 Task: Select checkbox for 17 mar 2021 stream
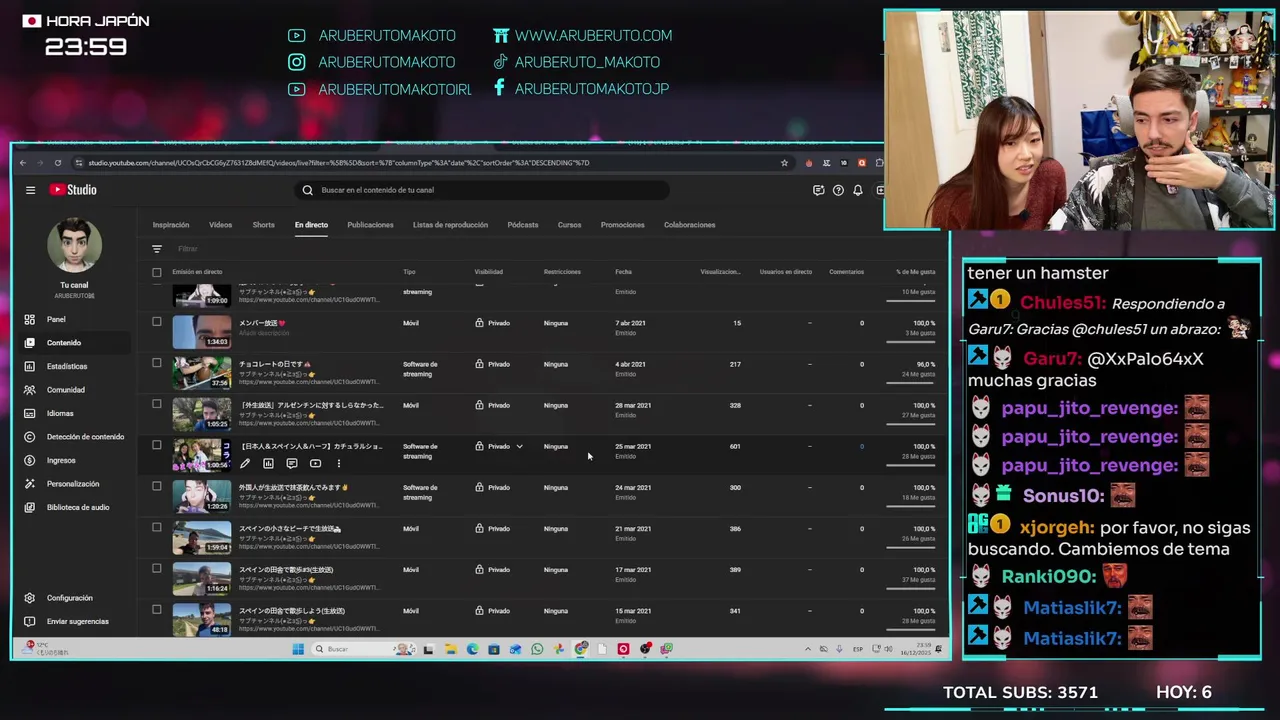tap(156, 568)
